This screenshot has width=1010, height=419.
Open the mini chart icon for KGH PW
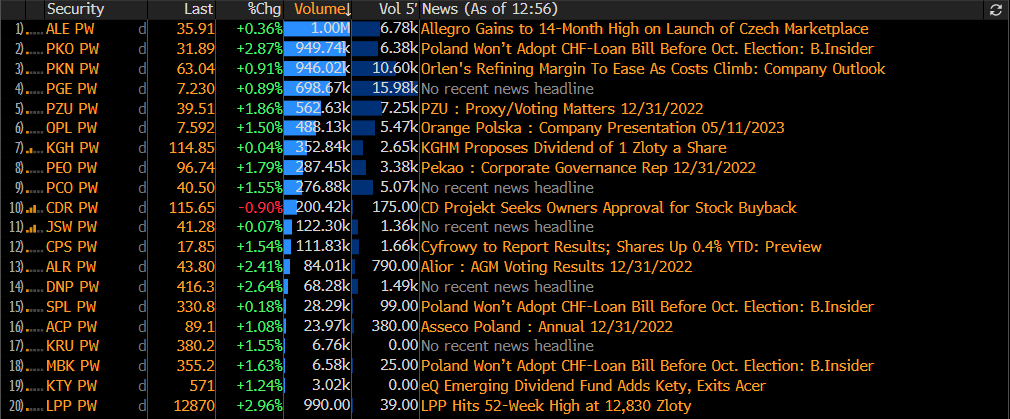tap(32, 149)
